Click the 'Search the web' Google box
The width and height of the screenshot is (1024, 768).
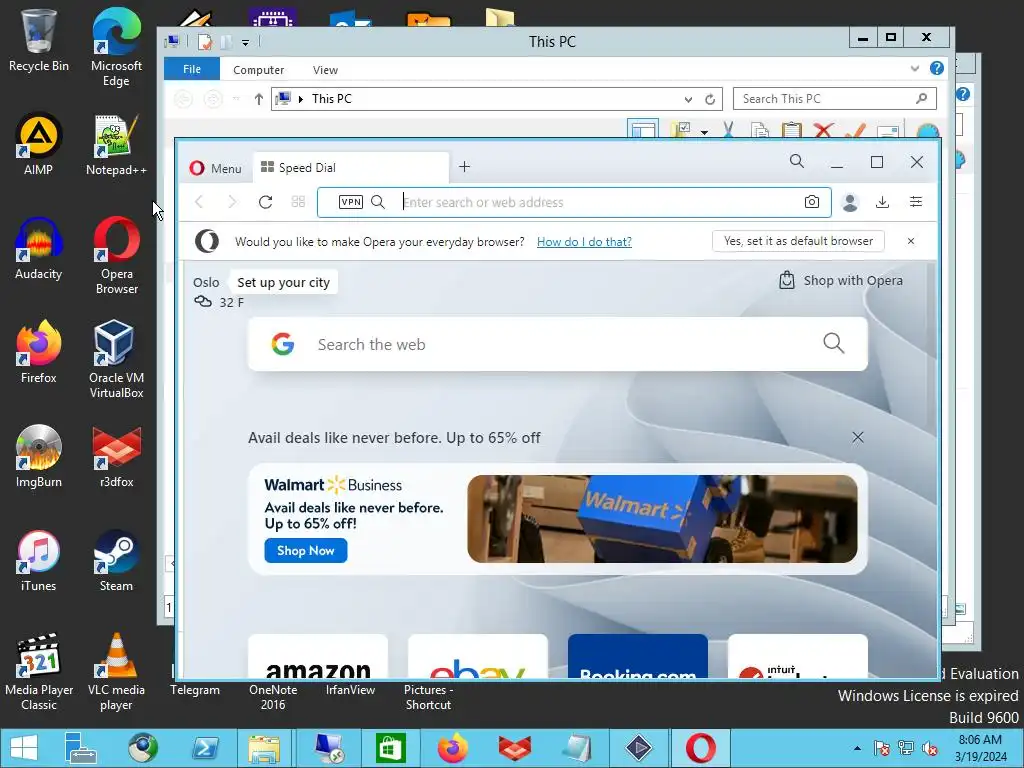[x=558, y=344]
